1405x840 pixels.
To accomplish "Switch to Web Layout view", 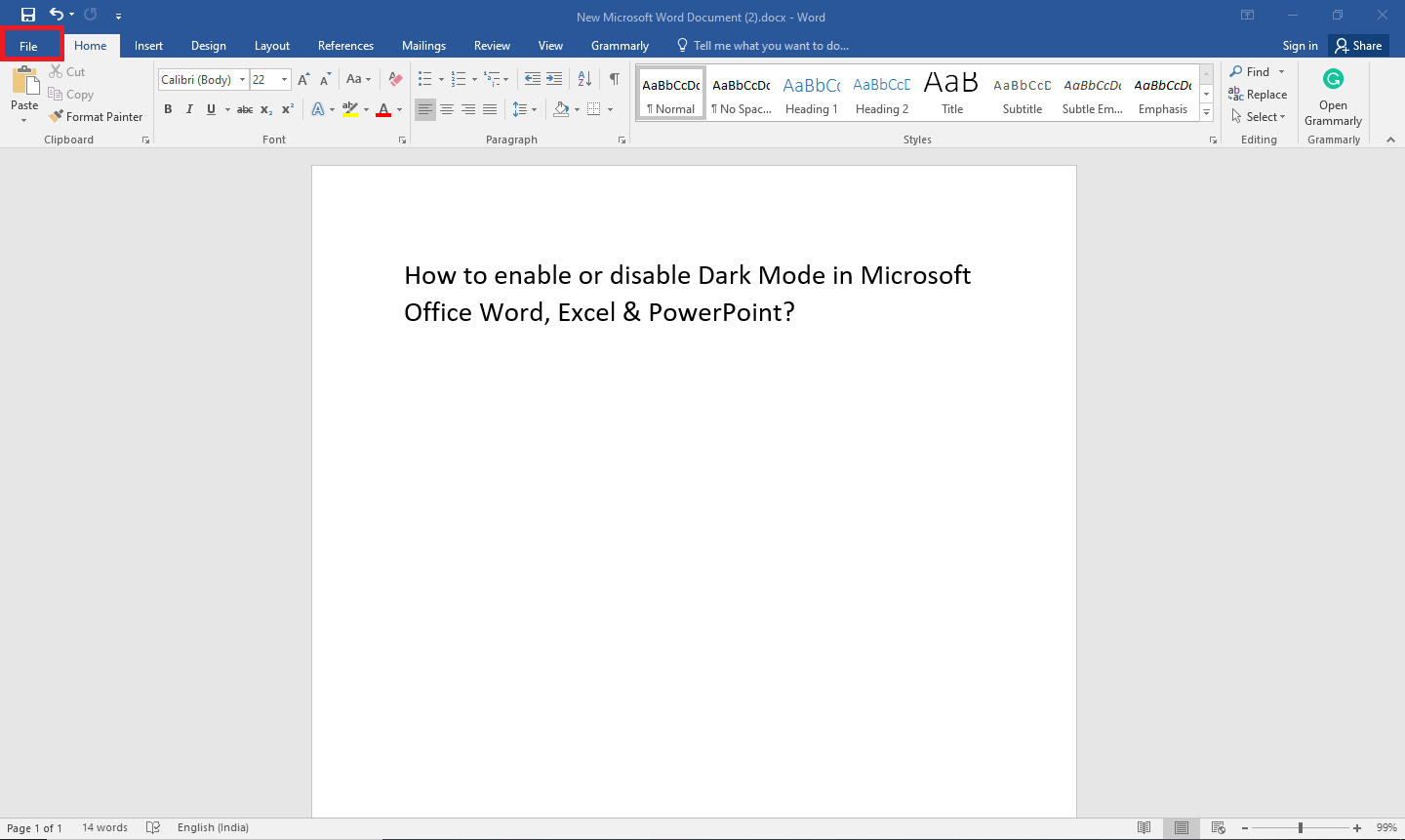I will pyautogui.click(x=1219, y=827).
